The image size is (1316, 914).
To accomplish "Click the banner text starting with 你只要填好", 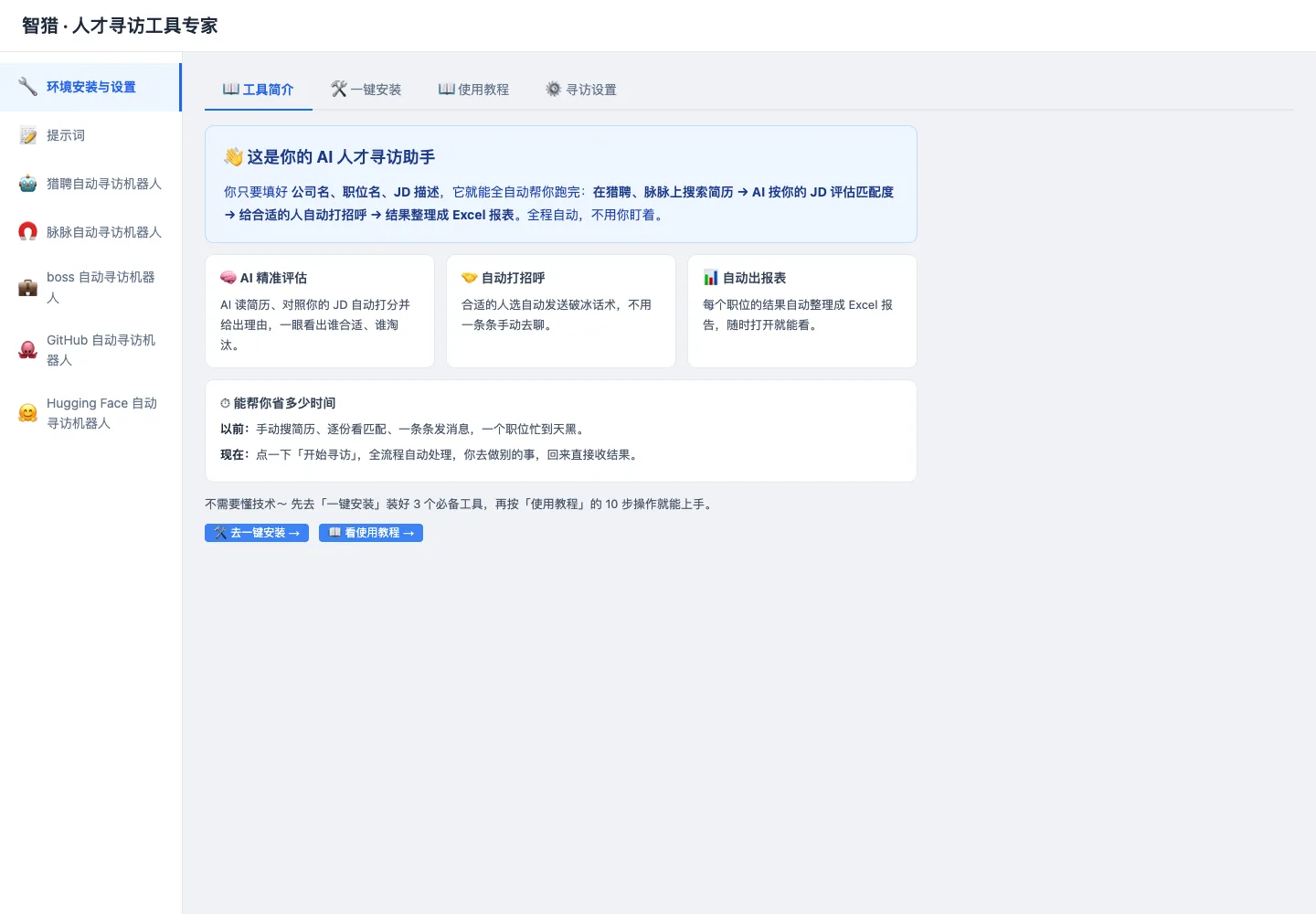I will [x=559, y=204].
